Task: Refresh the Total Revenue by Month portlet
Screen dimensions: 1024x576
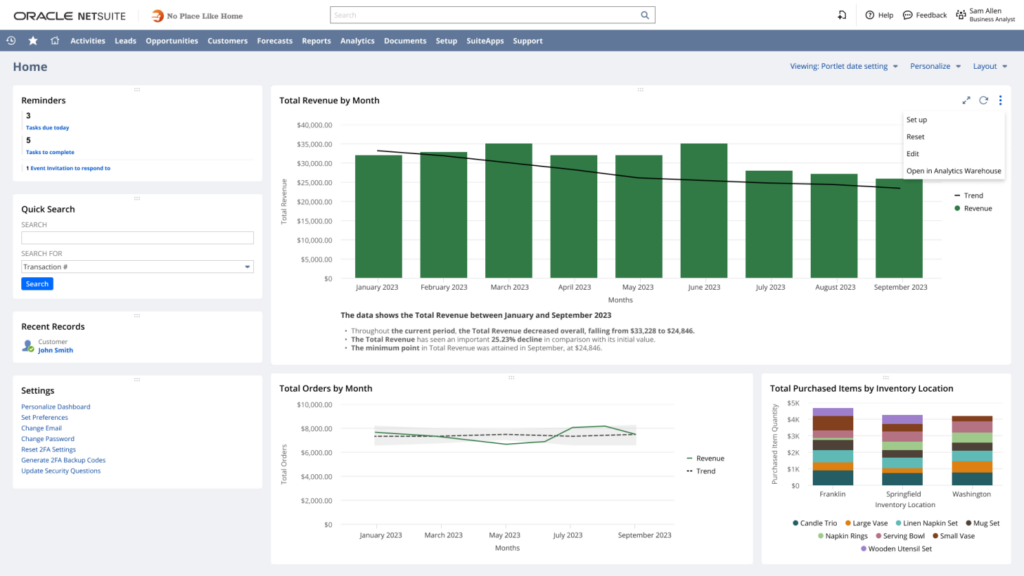Action: (983, 100)
